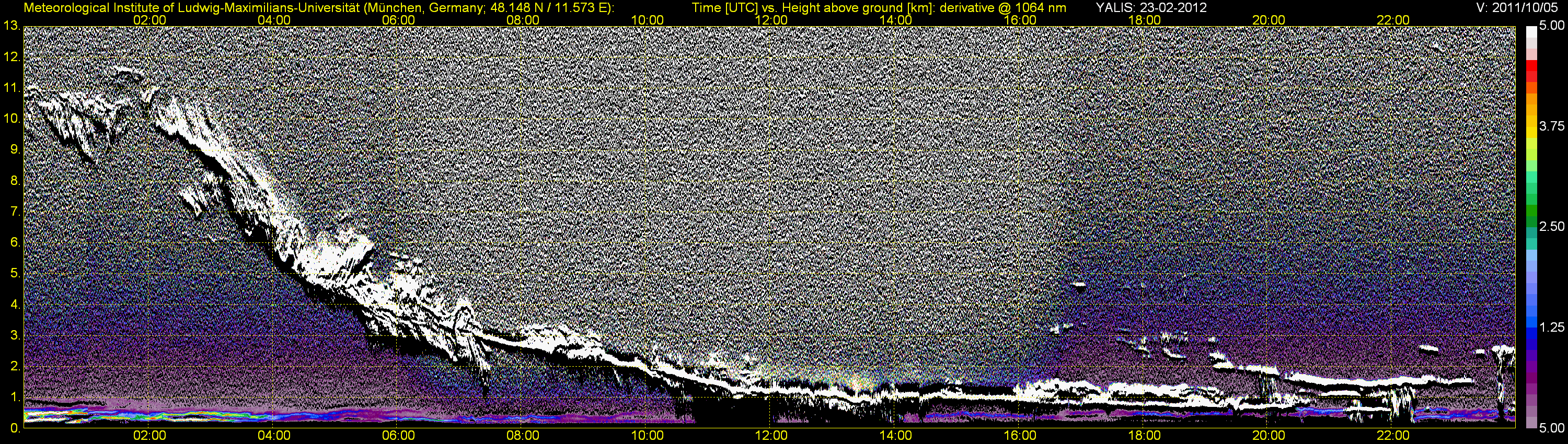Screen dimensions: 1568x444
Task: Click the 8 km height axis label
Action: coord(15,181)
